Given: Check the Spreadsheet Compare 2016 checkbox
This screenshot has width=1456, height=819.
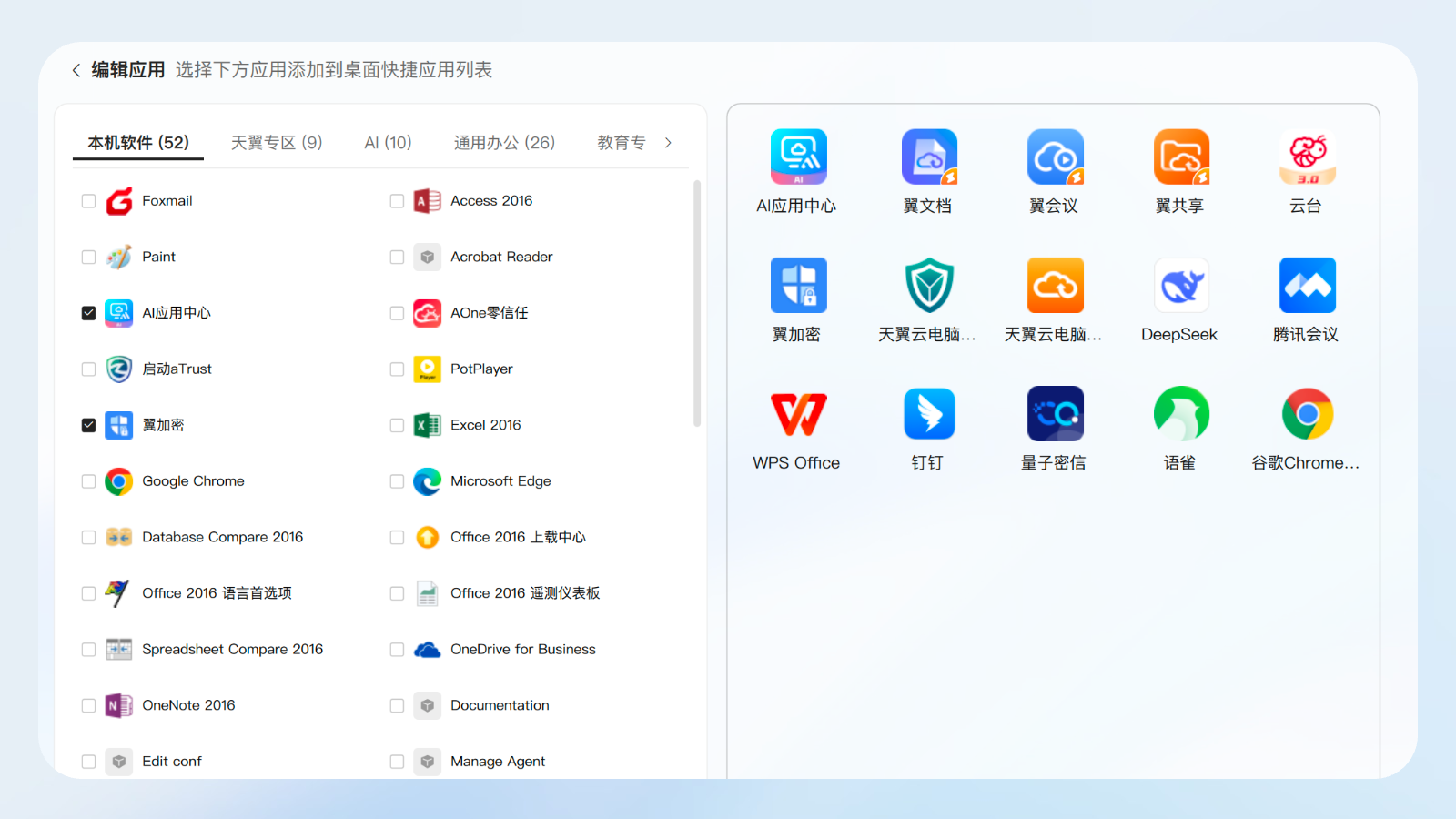Looking at the screenshot, I should click(88, 650).
